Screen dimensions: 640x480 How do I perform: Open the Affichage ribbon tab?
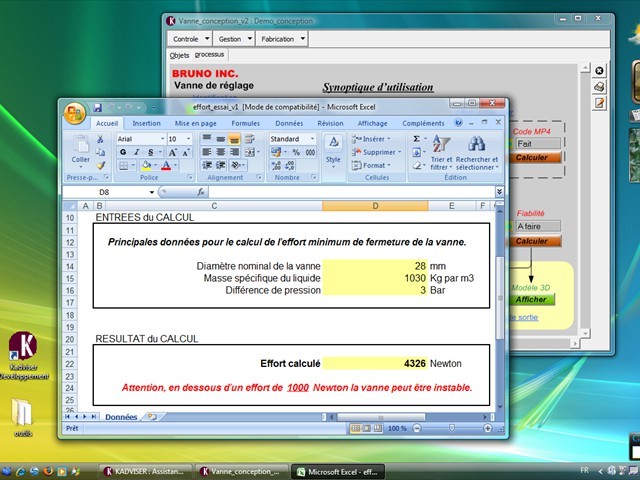click(372, 123)
